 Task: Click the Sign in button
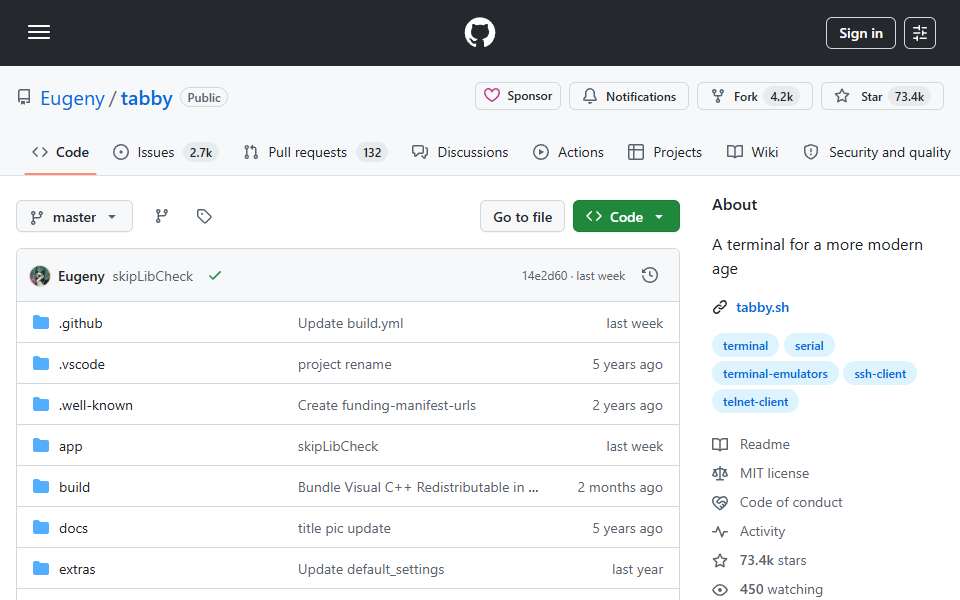tap(860, 33)
